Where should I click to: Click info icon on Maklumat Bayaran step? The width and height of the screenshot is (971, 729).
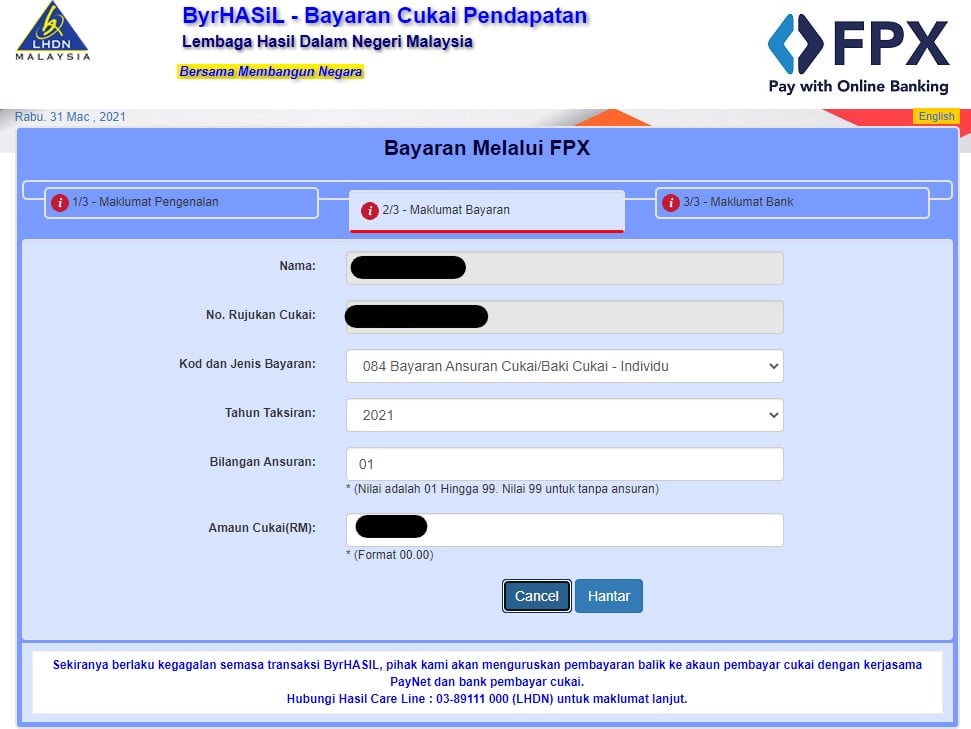(x=370, y=211)
